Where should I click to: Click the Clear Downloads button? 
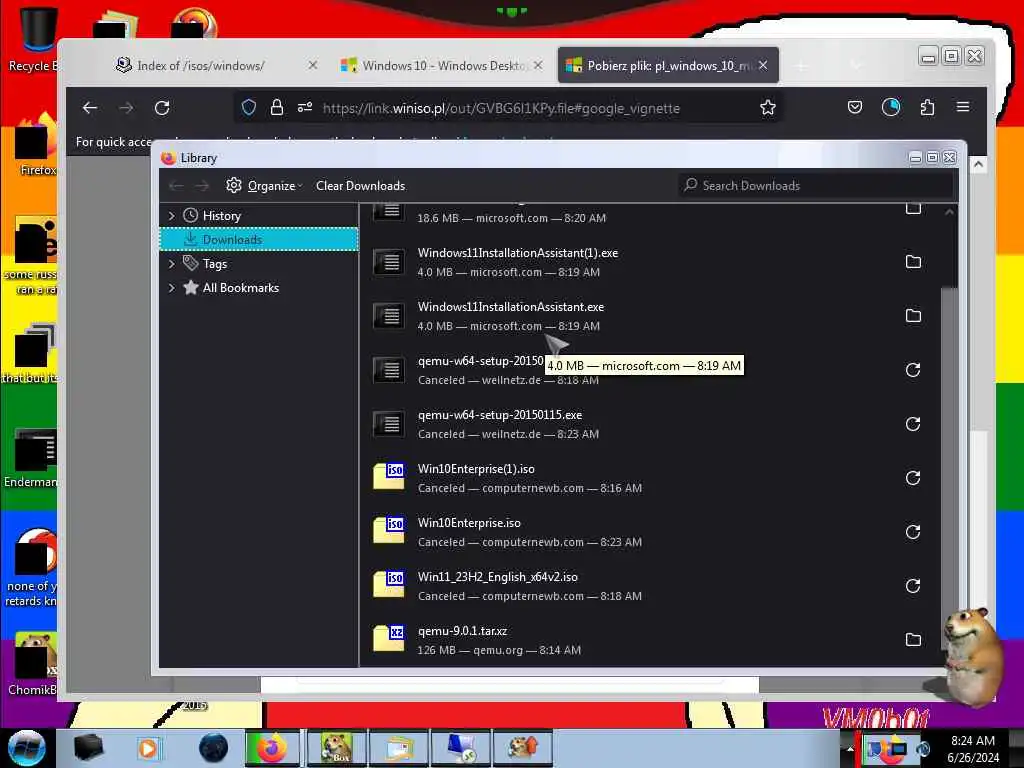[x=360, y=186]
